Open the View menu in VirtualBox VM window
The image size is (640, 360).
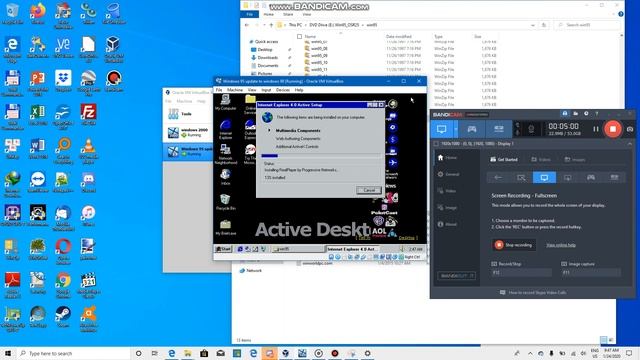coord(252,90)
